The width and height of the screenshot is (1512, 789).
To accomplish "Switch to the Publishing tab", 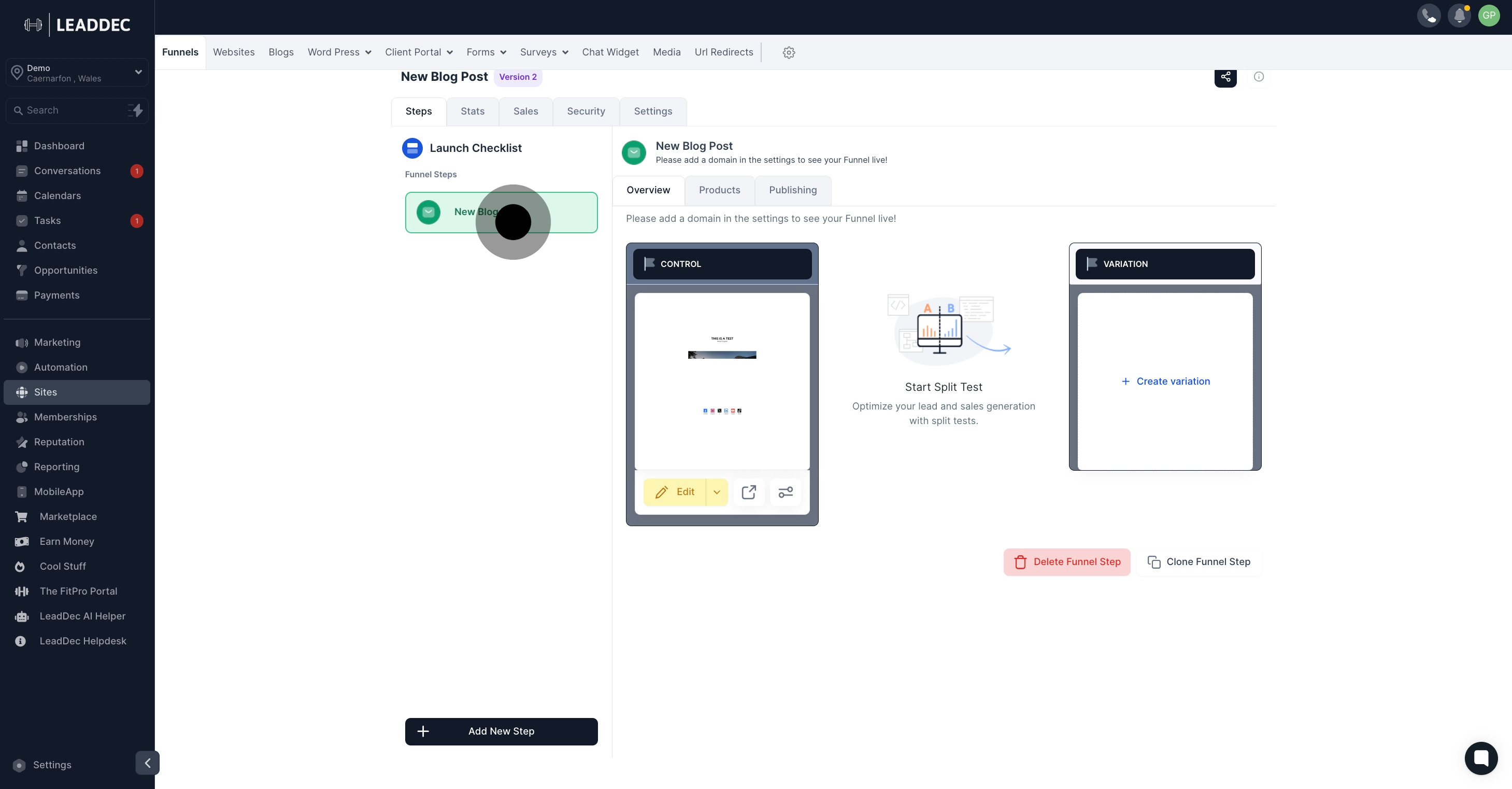I will pos(792,190).
